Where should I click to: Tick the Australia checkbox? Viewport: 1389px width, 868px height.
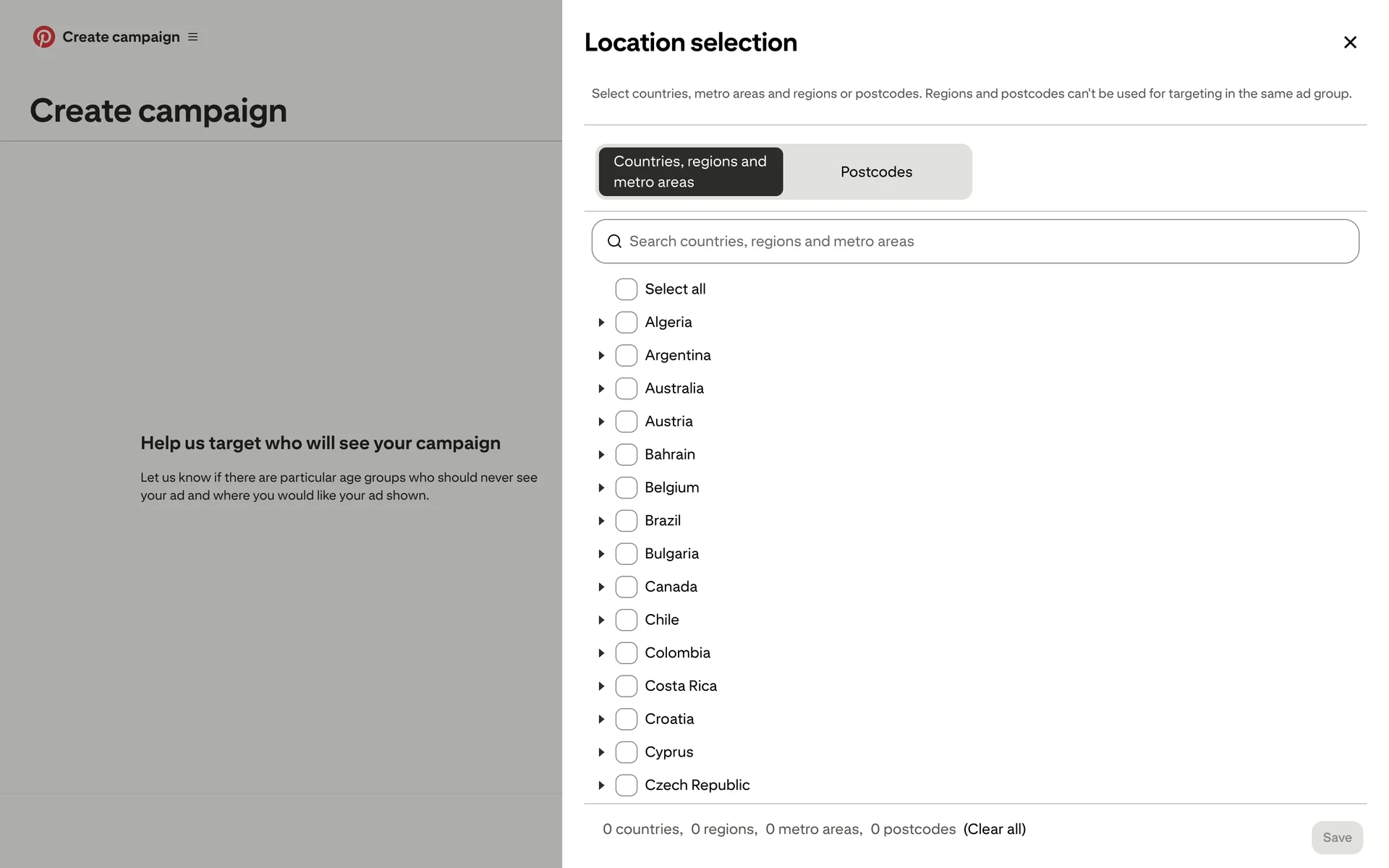626,388
